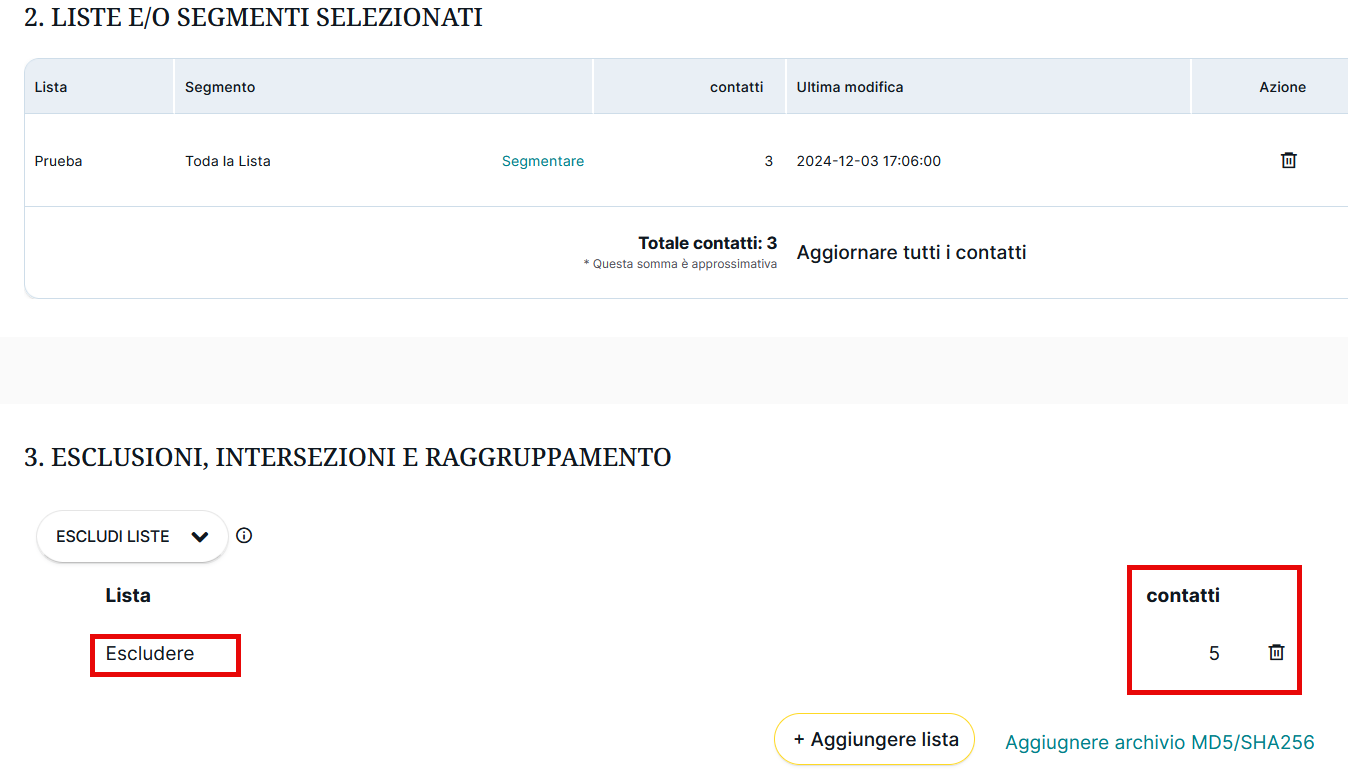Screen dimensions: 1348x780
Task: Click info icon beside ESCLUDI LISTE
Action: [244, 536]
